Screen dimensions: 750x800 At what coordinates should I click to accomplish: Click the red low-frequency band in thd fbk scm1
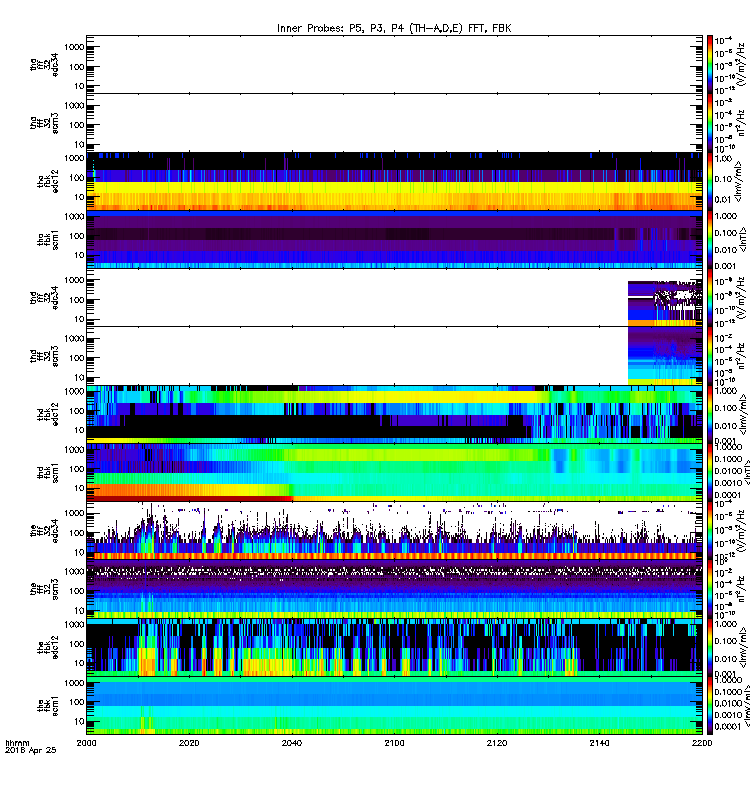pyautogui.click(x=190, y=498)
